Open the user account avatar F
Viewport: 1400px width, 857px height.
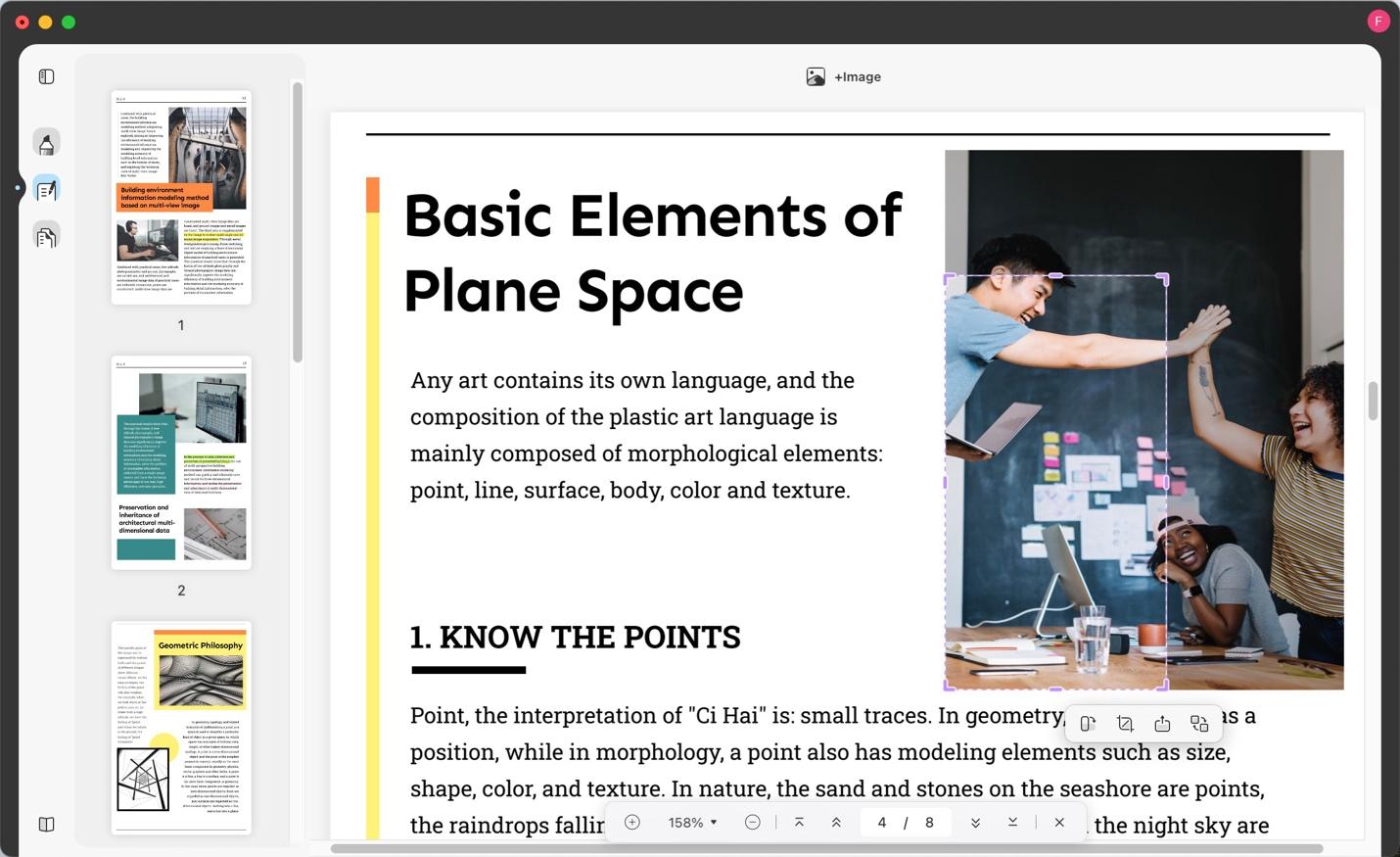pos(1378,21)
